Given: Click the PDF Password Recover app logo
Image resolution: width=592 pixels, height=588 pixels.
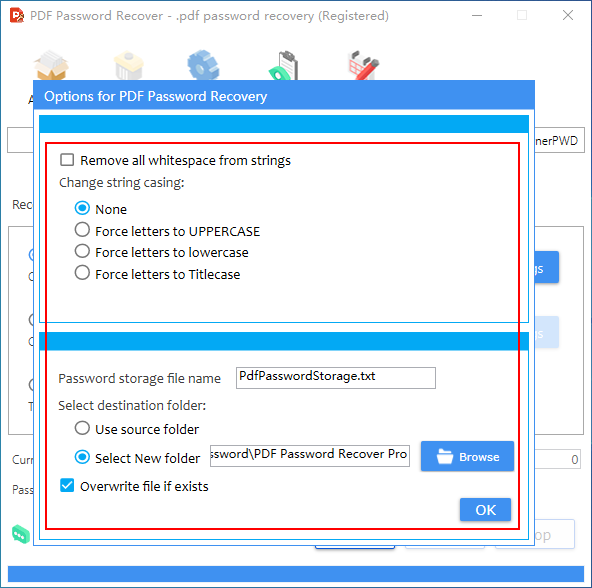Looking at the screenshot, I should pyautogui.click(x=17, y=15).
